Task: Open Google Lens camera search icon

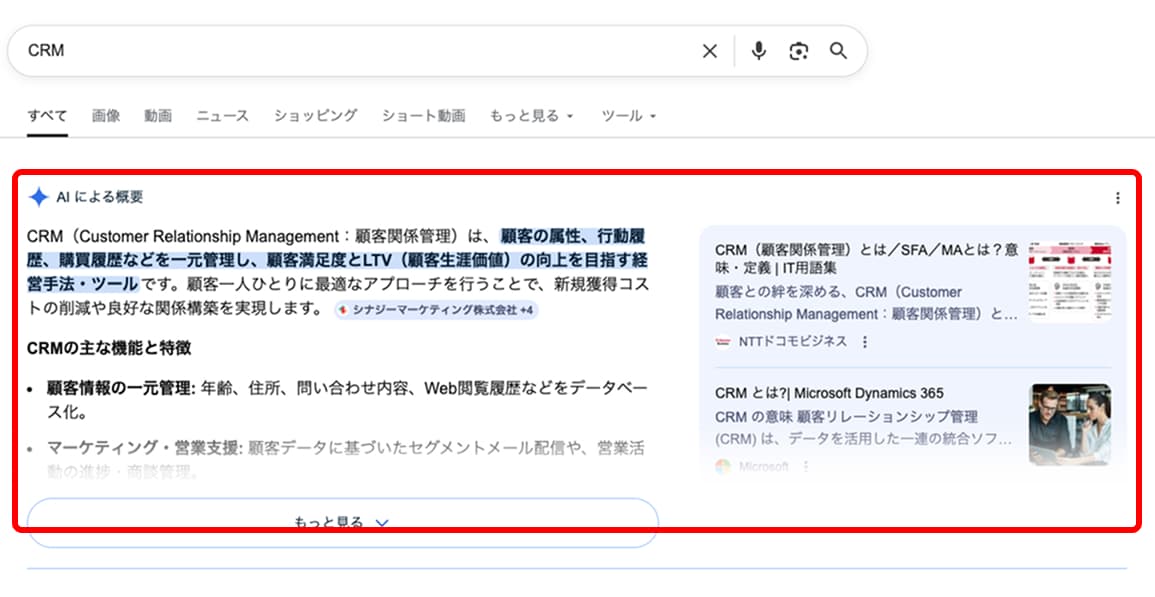Action: pyautogui.click(x=799, y=50)
